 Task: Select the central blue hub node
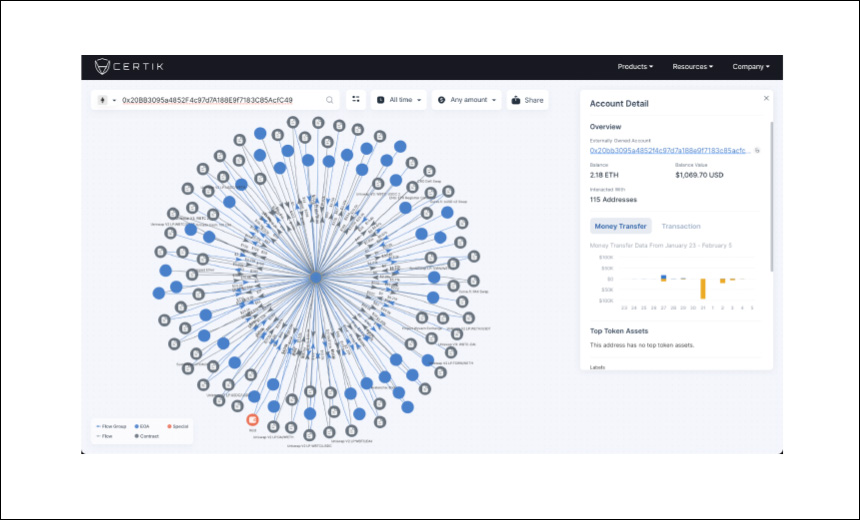tap(314, 276)
